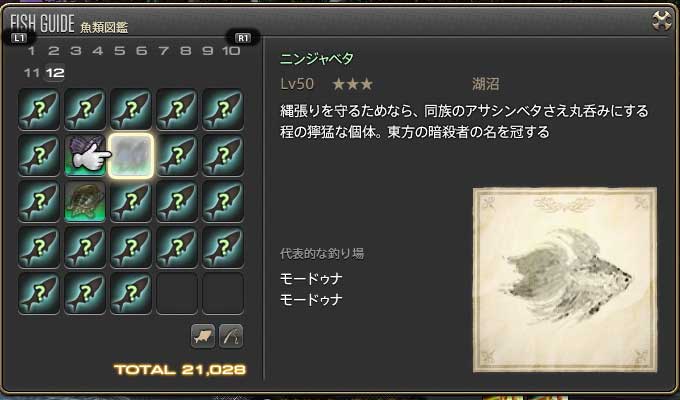Click second モードゥナ fishing location
The image size is (680, 400).
(x=311, y=299)
